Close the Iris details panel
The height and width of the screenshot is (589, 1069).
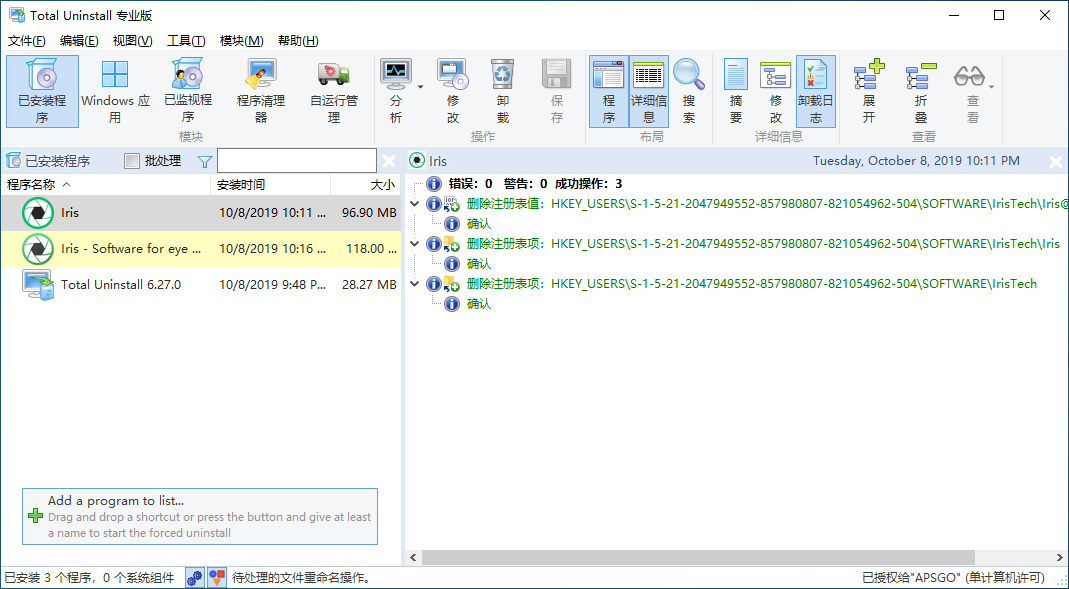tap(1055, 162)
